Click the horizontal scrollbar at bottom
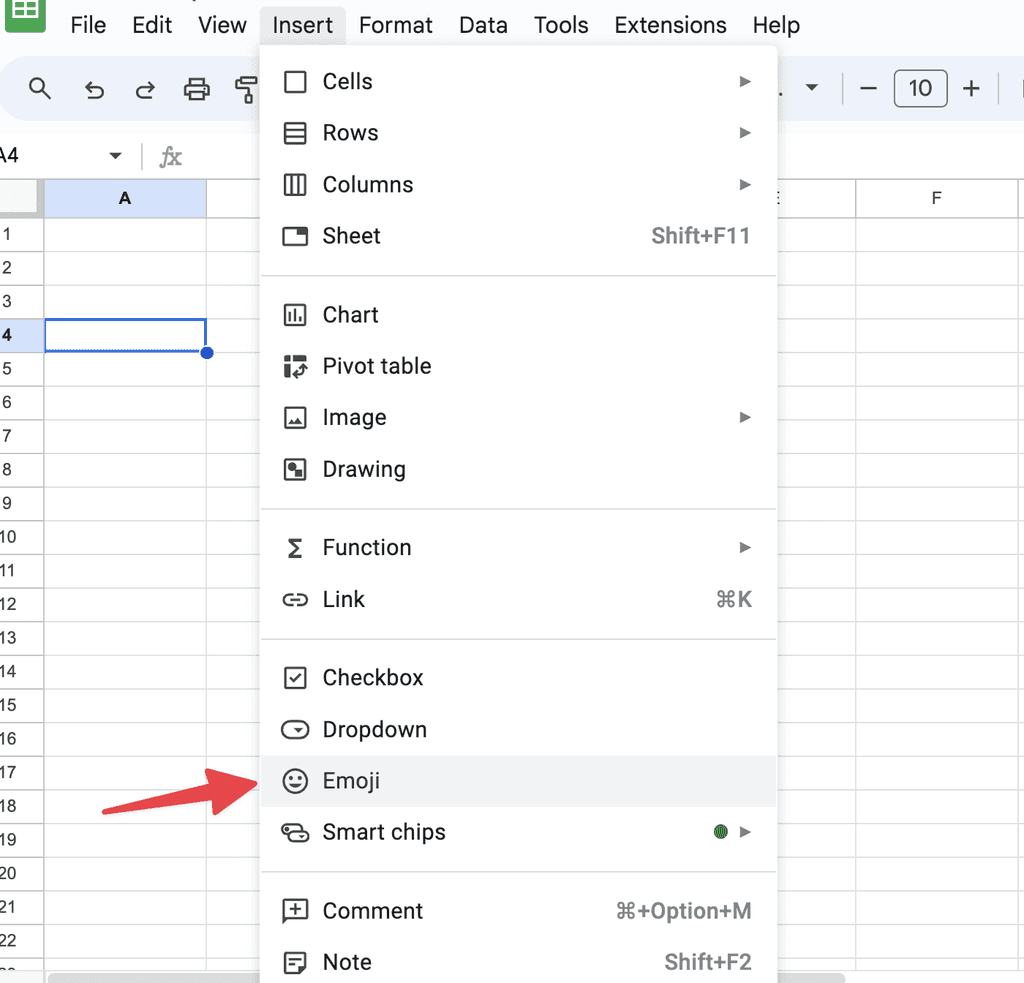This screenshot has height=983, width=1024. [x=447, y=978]
